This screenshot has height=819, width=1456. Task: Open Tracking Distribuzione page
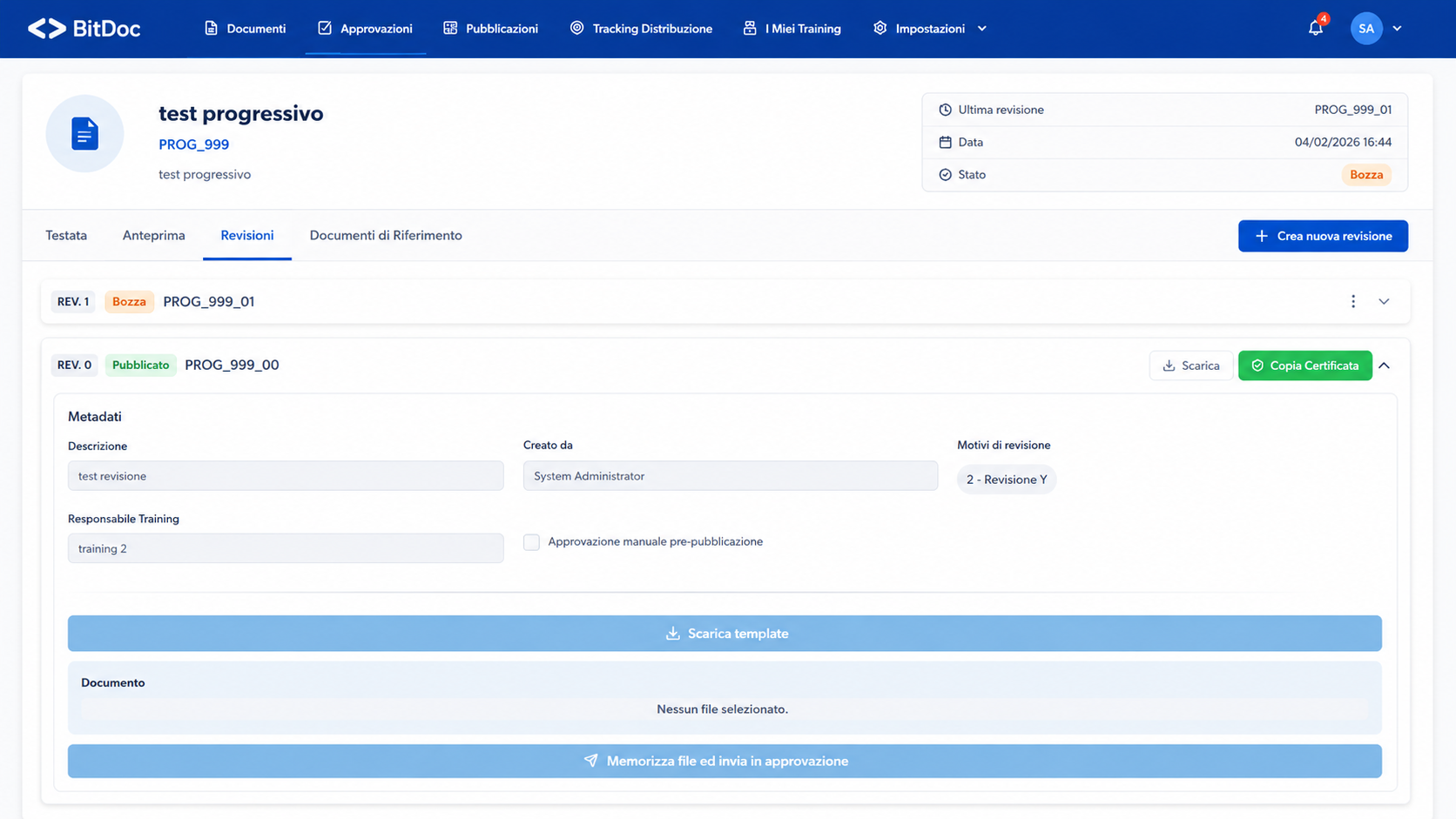[641, 29]
